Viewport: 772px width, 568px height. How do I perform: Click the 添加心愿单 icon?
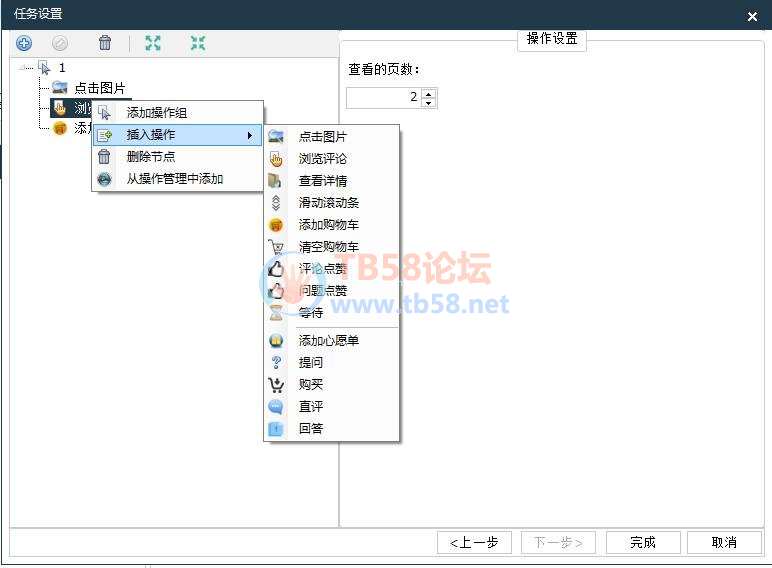pyautogui.click(x=276, y=340)
